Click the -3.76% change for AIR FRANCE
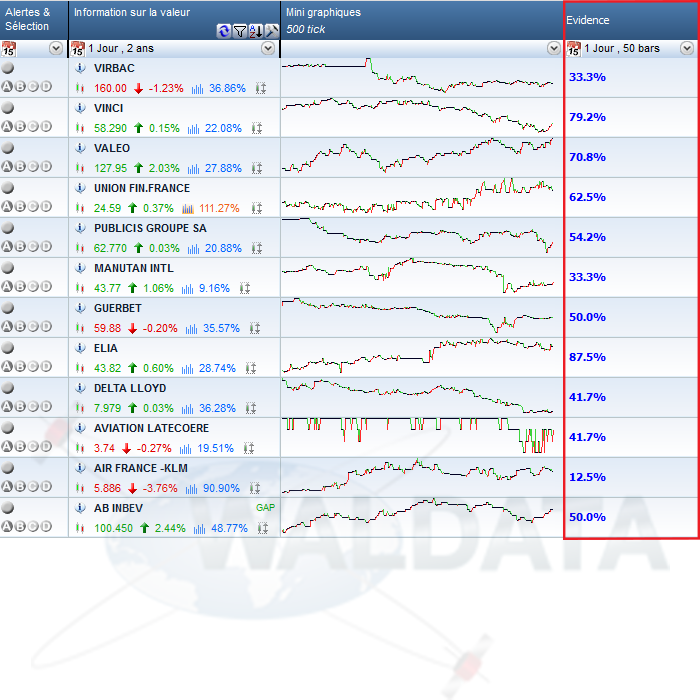 tap(160, 488)
